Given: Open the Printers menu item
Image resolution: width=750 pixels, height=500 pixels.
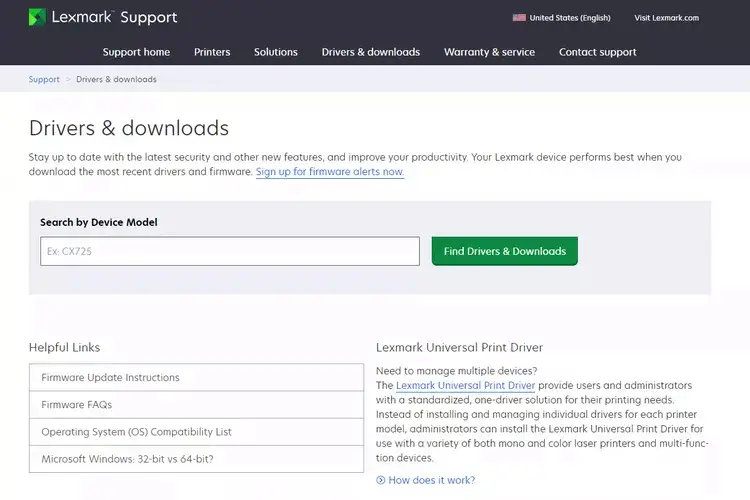Looking at the screenshot, I should pos(212,52).
